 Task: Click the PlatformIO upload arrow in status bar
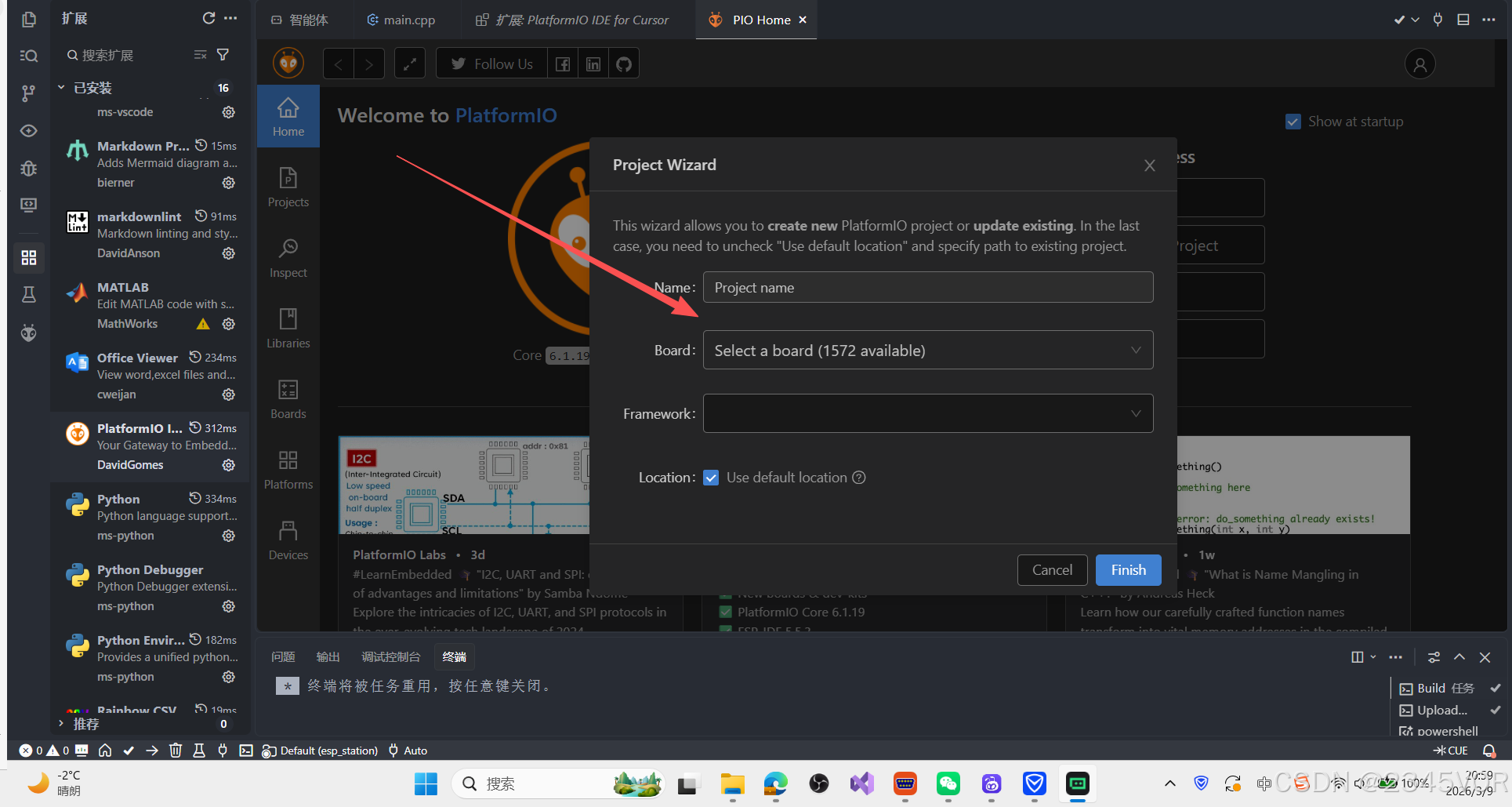[x=152, y=751]
